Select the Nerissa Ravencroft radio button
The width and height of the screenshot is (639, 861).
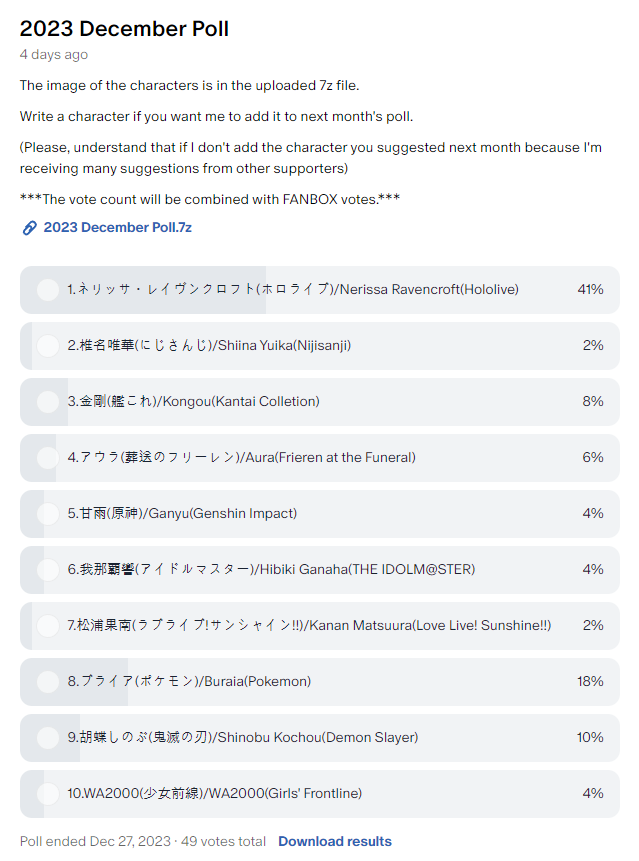(47, 290)
